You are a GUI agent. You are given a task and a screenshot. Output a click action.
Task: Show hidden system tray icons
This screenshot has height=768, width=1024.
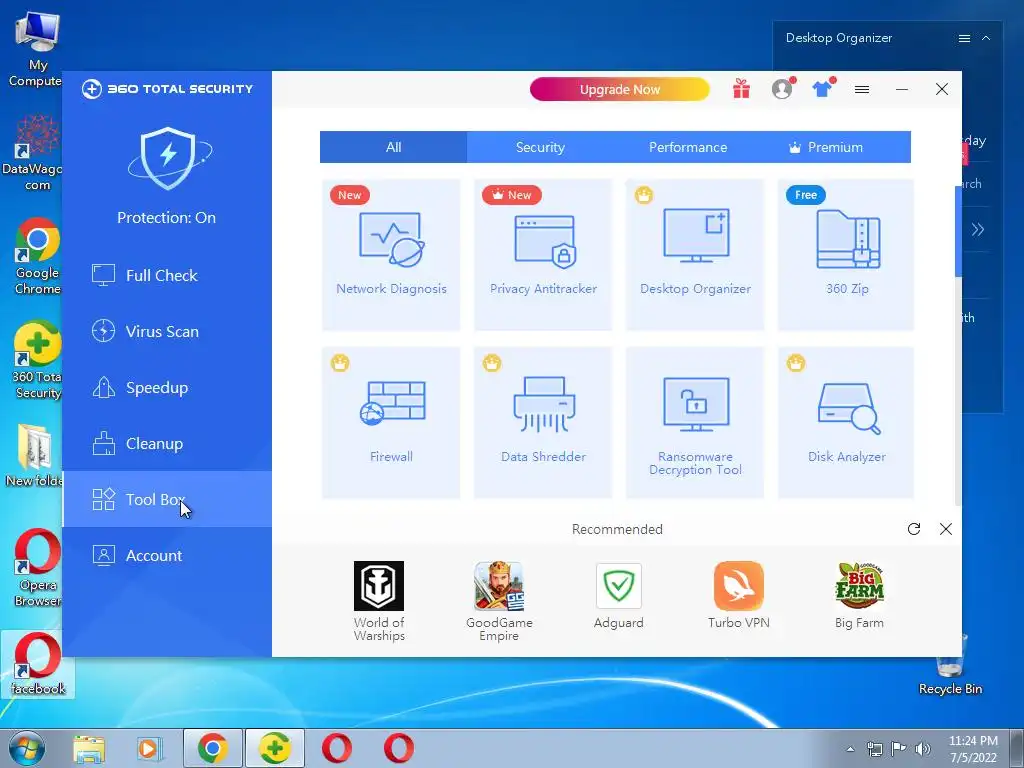[x=850, y=749]
